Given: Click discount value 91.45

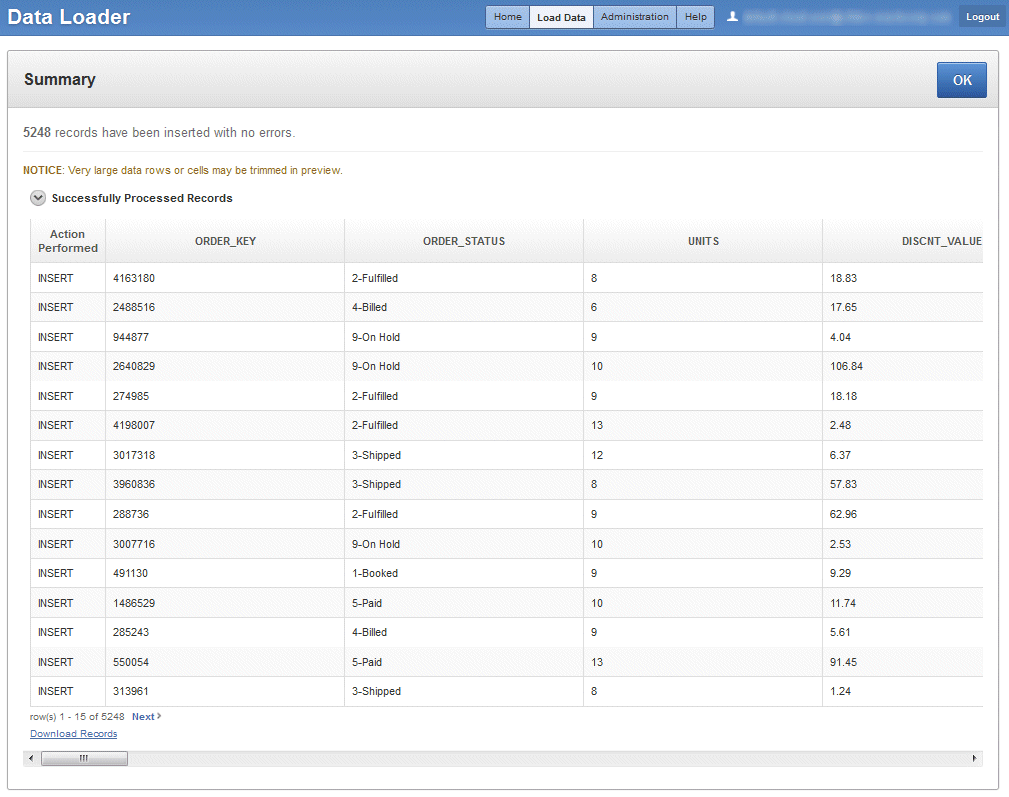Looking at the screenshot, I should (x=903, y=662).
